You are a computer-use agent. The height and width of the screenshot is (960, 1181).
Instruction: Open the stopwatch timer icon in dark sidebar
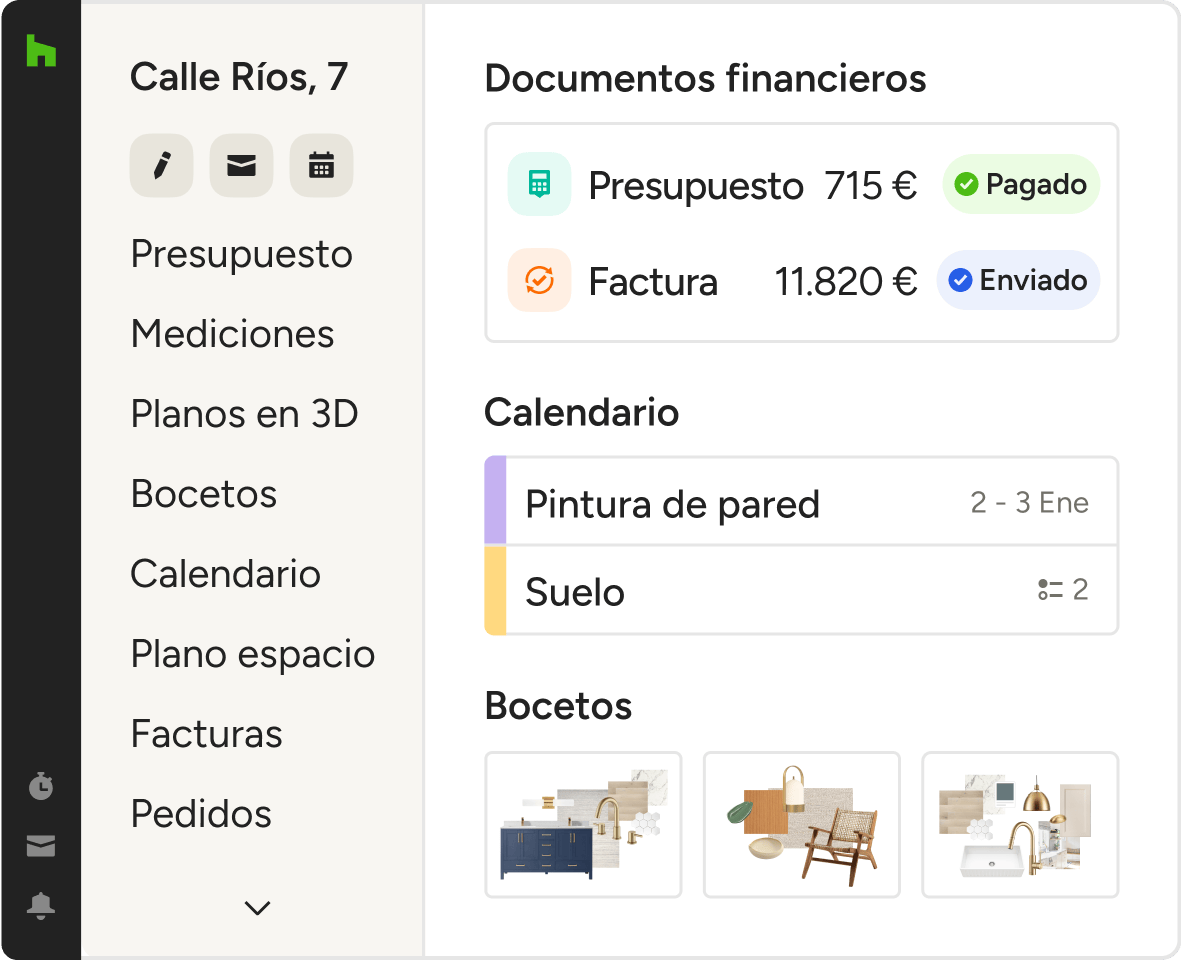coord(41,786)
